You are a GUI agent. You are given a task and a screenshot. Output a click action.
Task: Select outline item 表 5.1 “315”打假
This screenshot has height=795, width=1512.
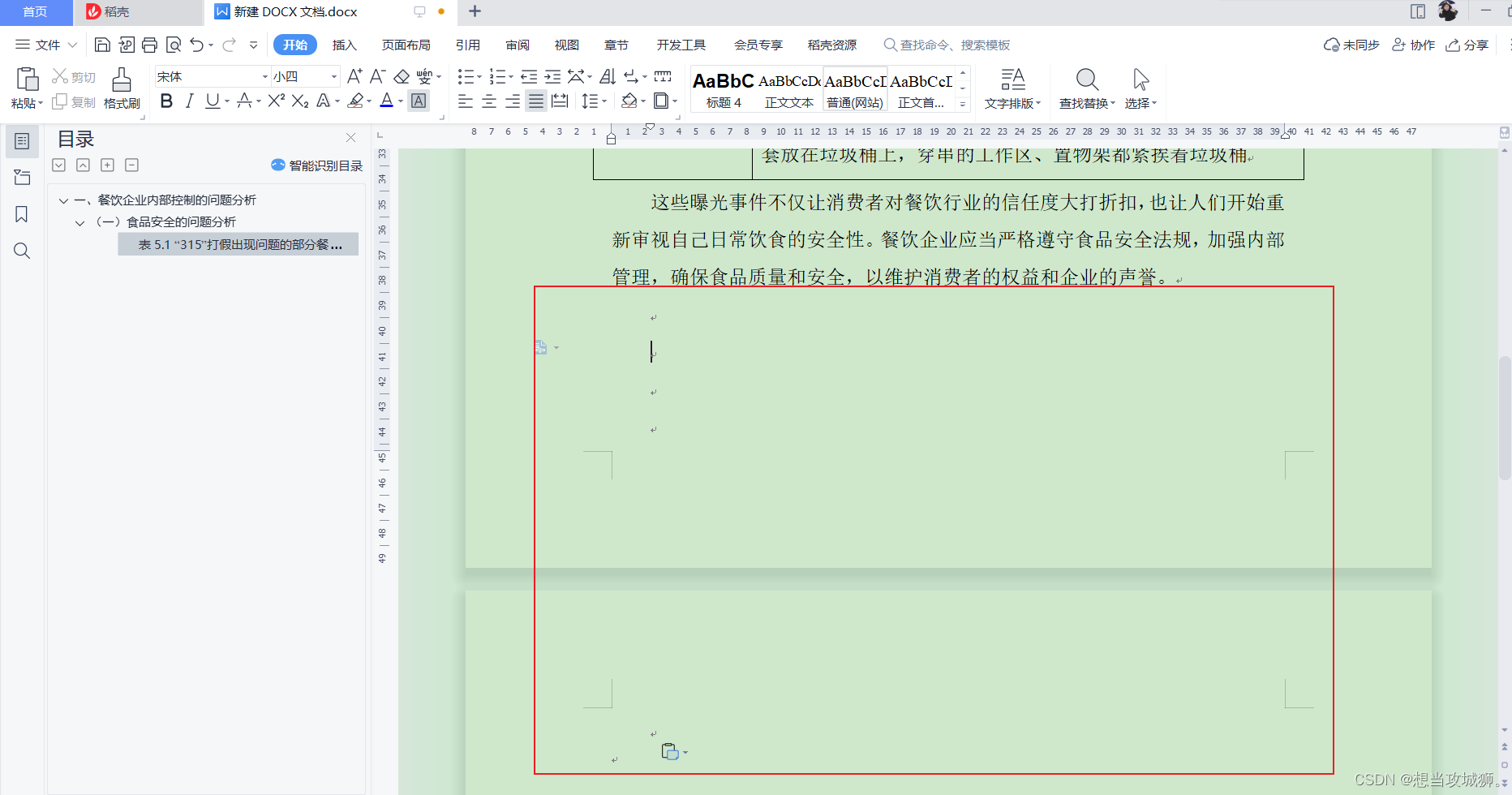(x=238, y=244)
